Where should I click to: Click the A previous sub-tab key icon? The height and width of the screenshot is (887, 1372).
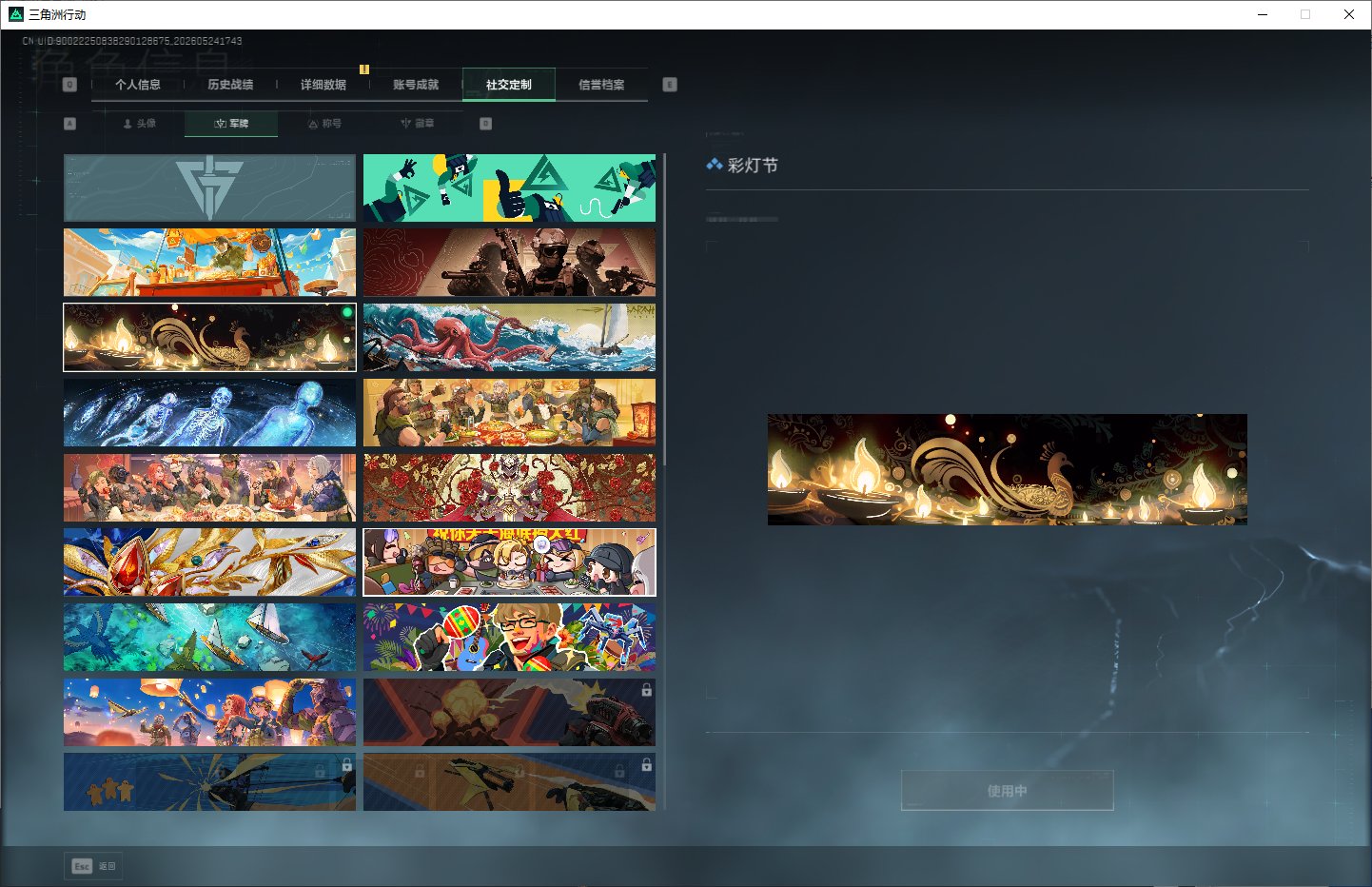click(x=69, y=124)
